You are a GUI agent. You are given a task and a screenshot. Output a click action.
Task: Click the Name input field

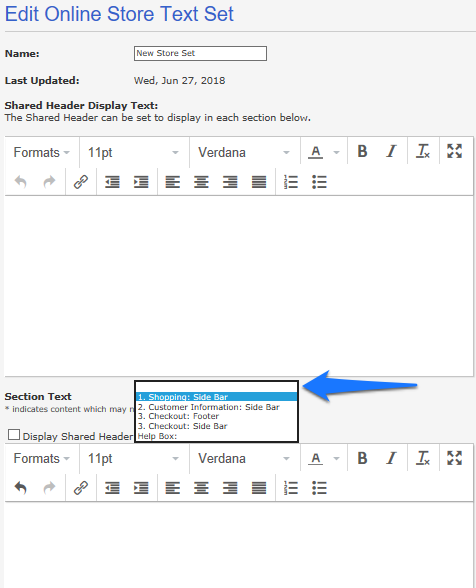coord(200,53)
